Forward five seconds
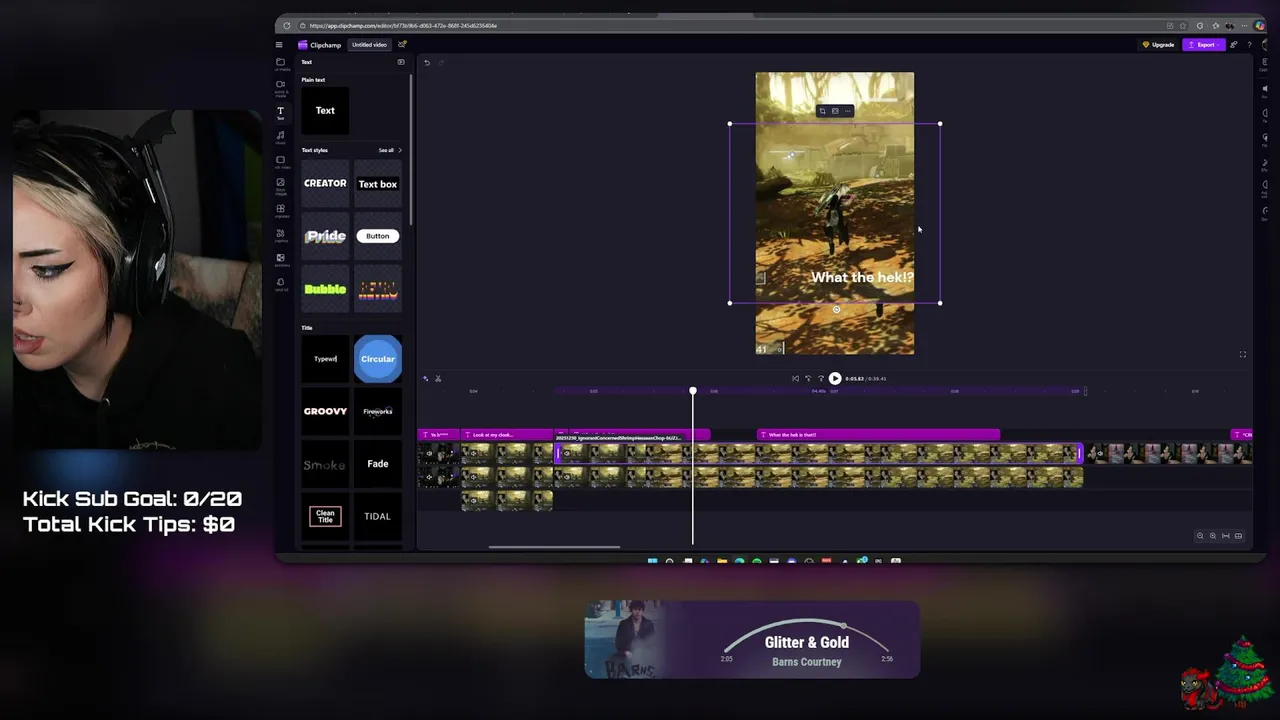This screenshot has width=1280, height=720. (x=821, y=379)
